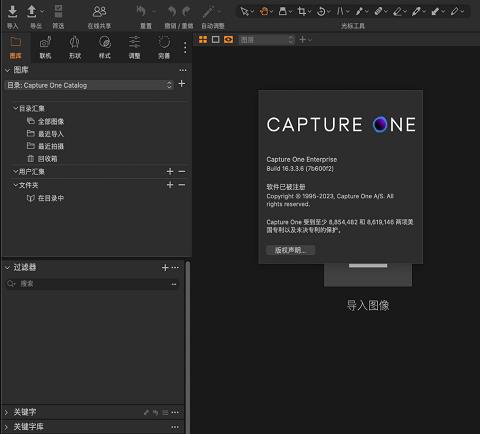Open the Export button dropdown arrow

pyautogui.click(x=42, y=11)
